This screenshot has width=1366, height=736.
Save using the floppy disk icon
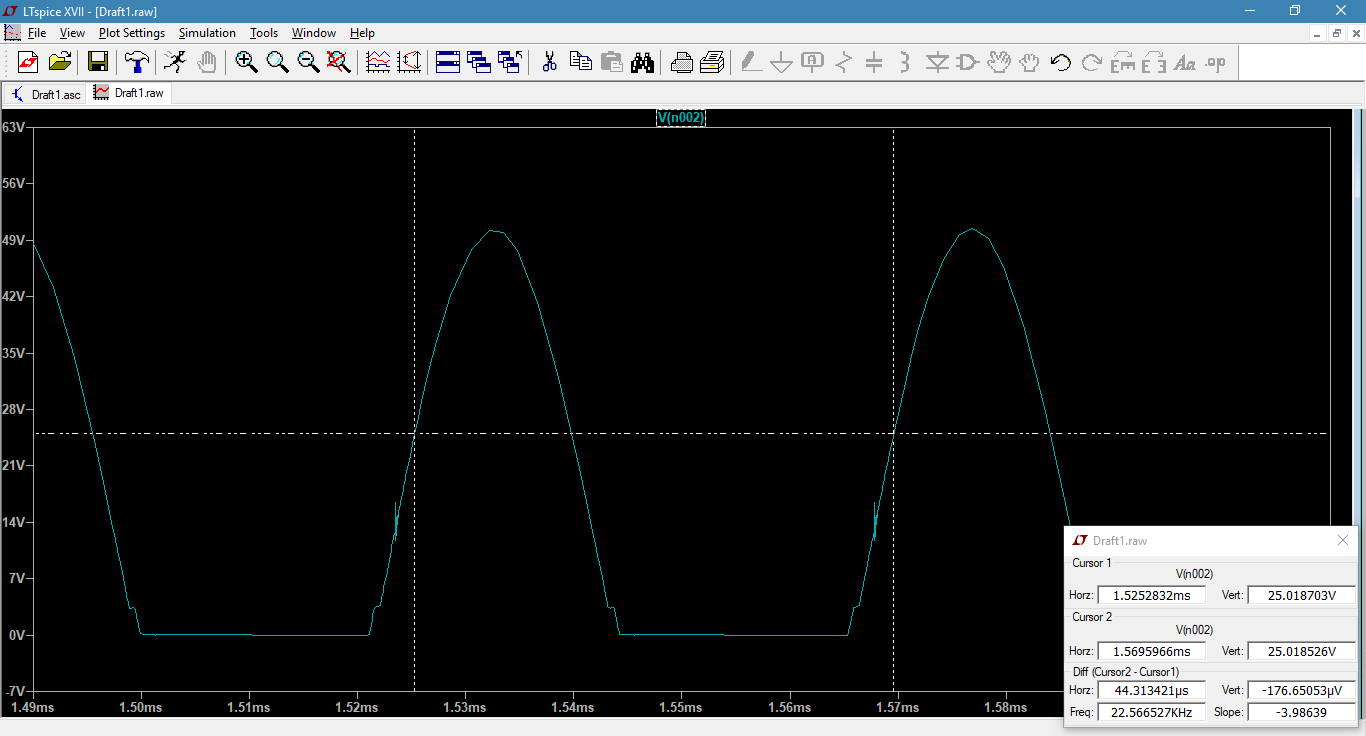tap(98, 62)
